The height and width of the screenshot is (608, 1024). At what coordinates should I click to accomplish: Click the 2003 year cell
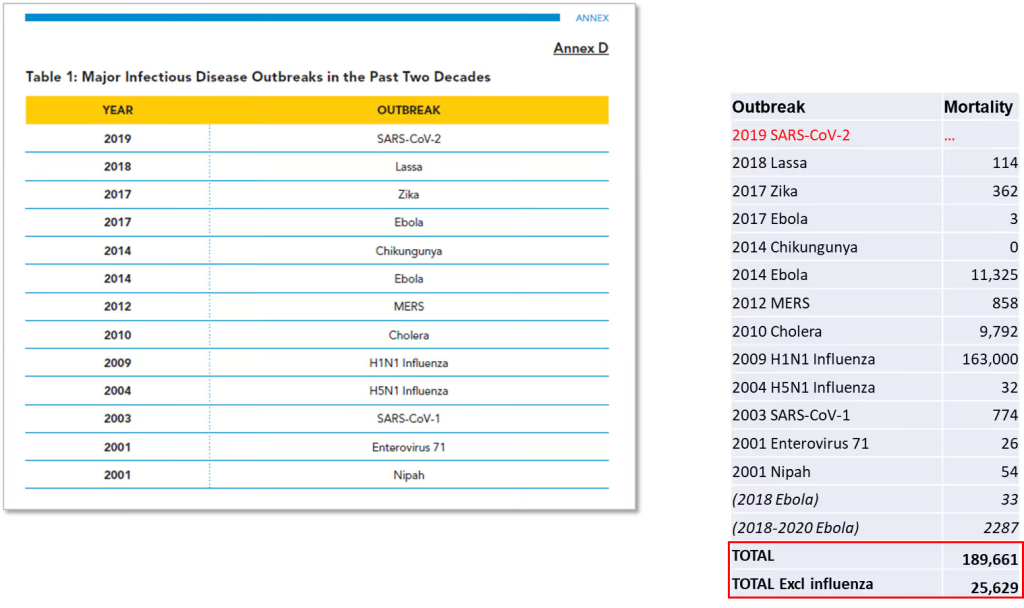(x=118, y=419)
